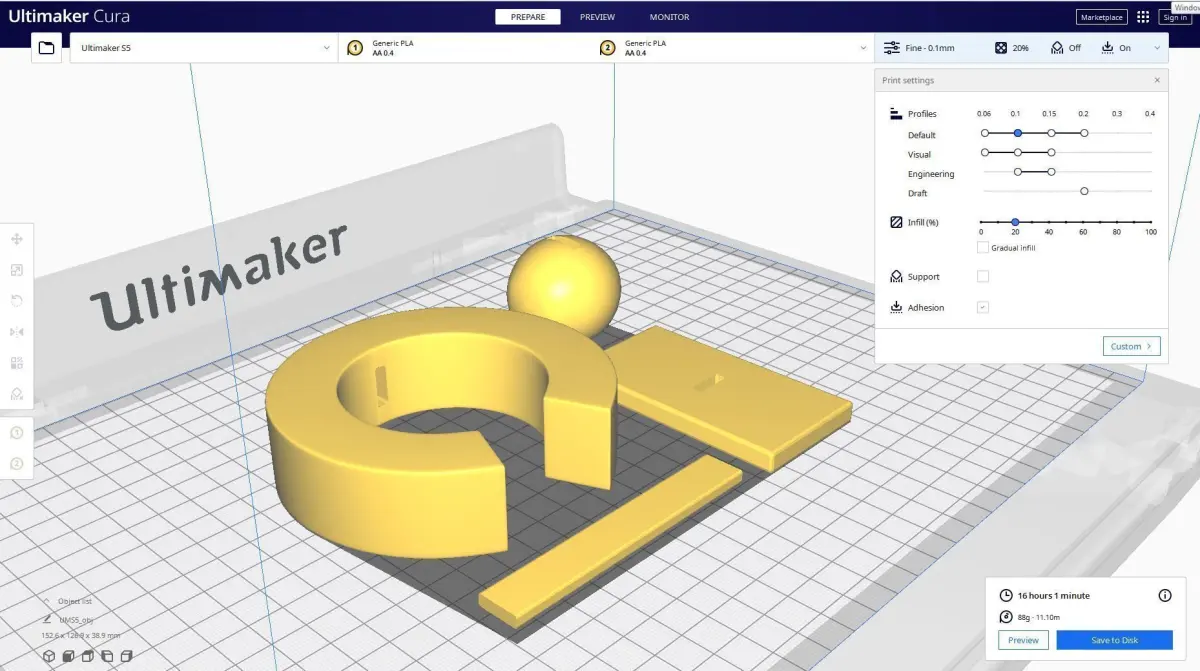1200x671 pixels.
Task: Select Visual profile at 0.15 layer height
Action: [1051, 152]
